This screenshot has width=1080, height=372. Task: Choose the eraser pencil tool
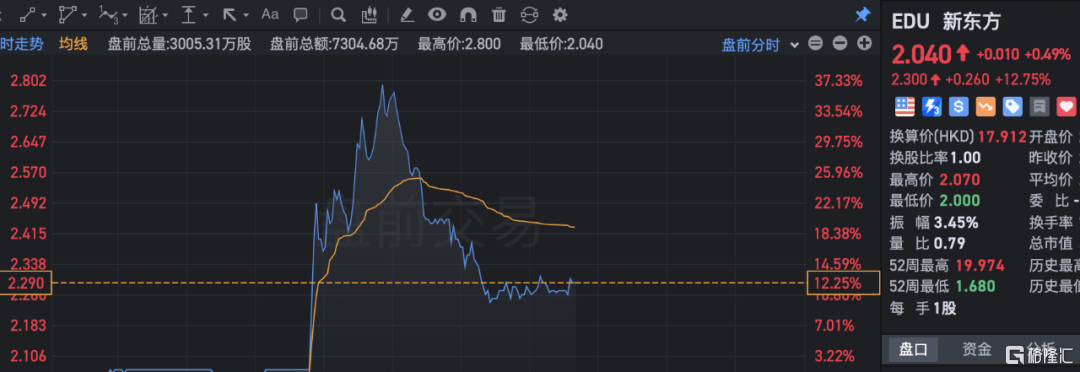(406, 14)
